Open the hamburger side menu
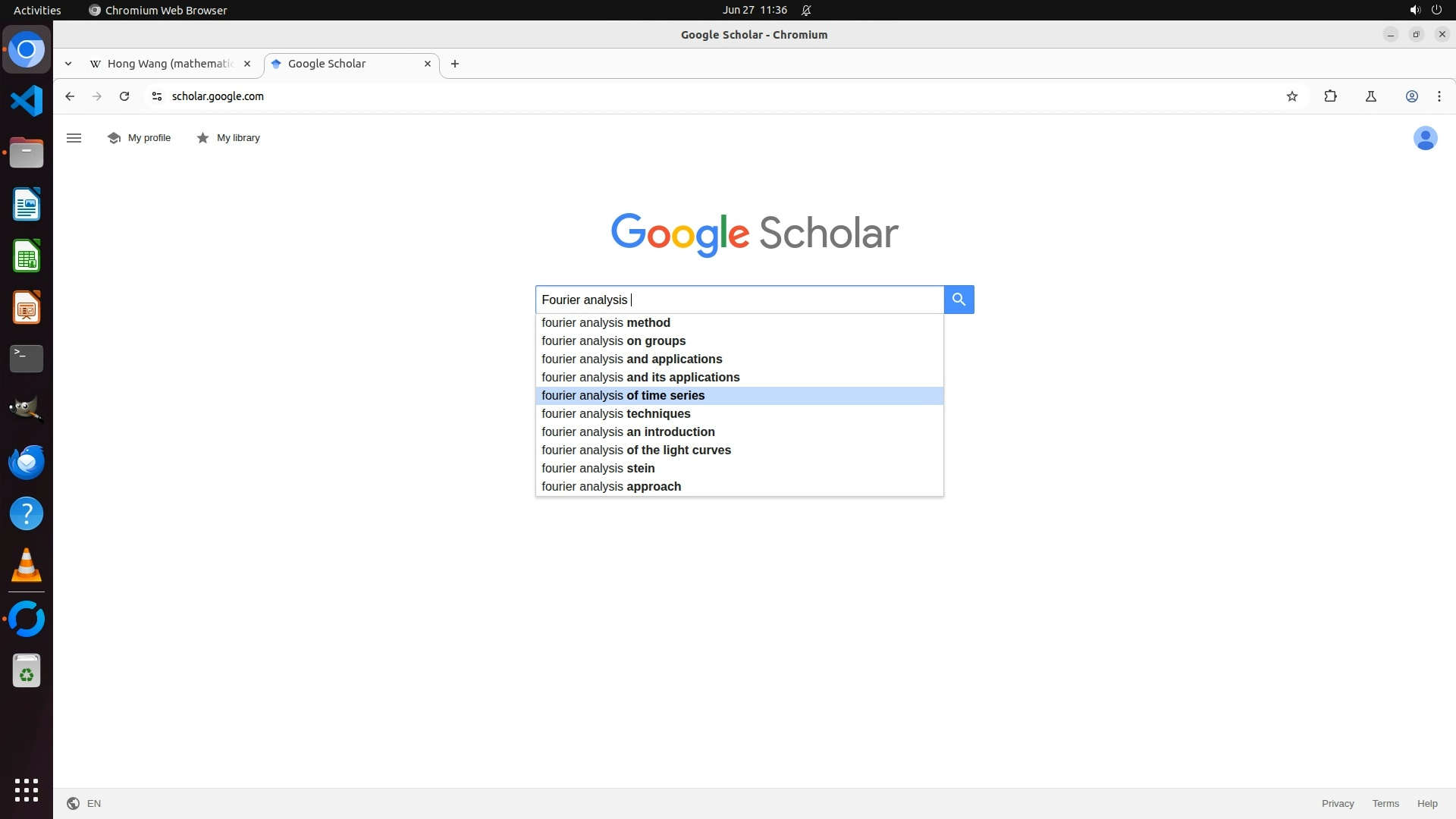 [74, 138]
